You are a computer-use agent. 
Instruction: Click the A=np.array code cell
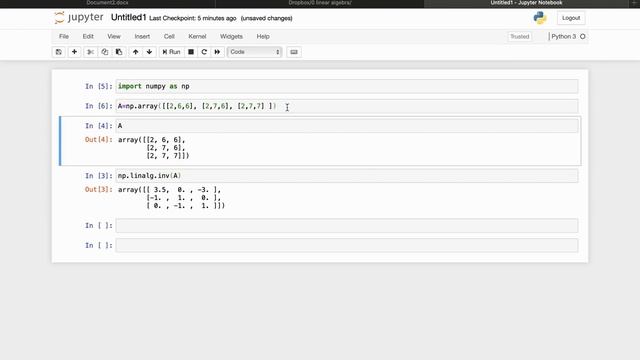click(347, 106)
